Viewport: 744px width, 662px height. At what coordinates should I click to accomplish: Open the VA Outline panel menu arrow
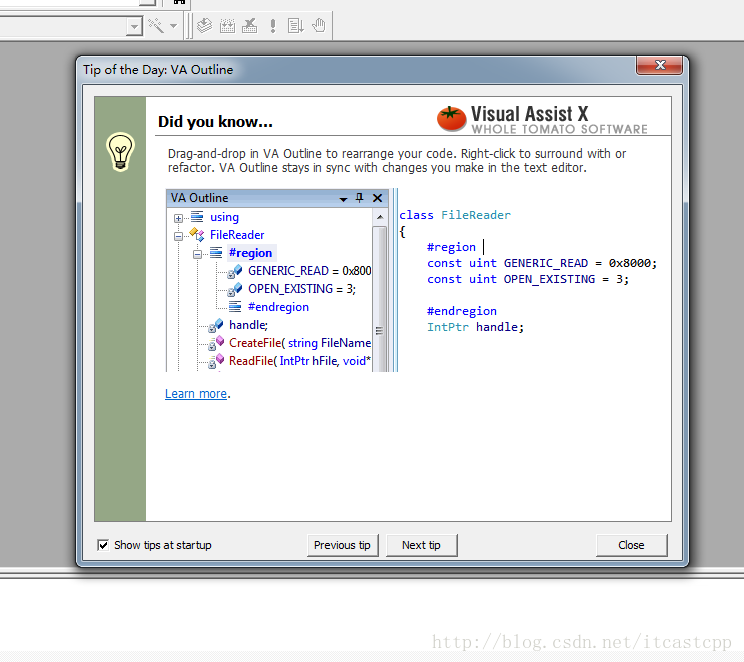(343, 199)
